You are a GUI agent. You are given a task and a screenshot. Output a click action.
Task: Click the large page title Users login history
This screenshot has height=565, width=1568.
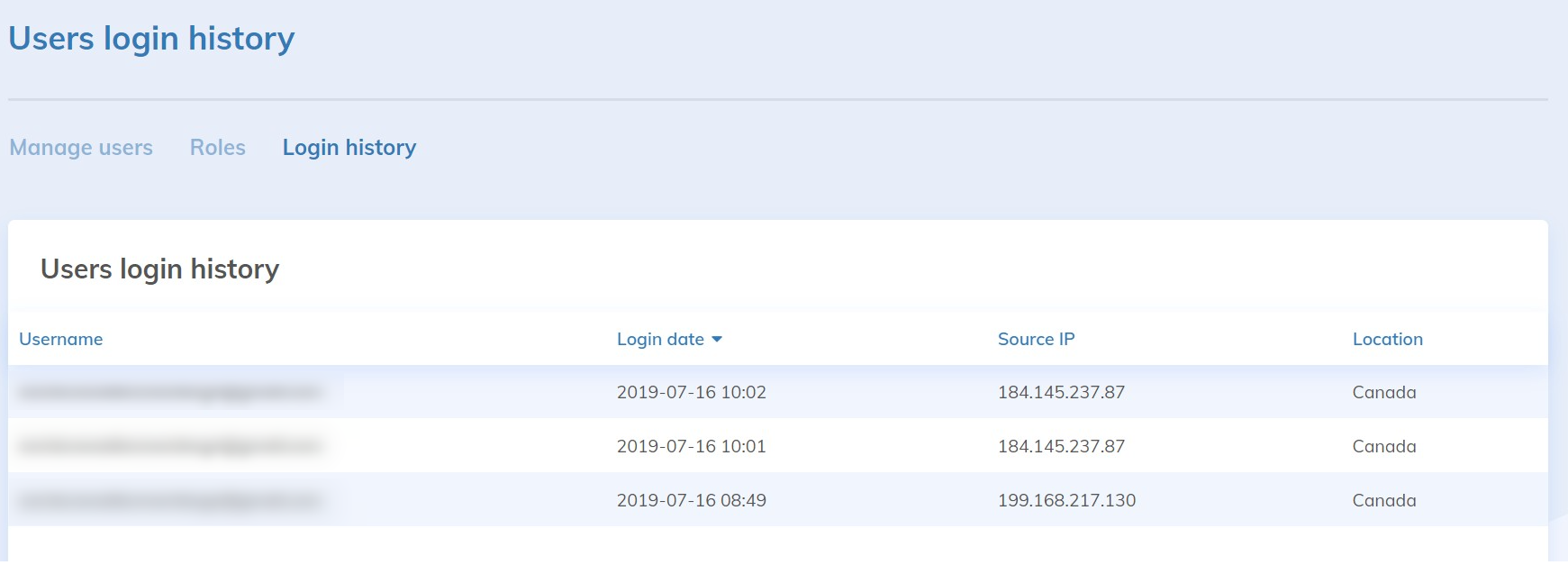tap(151, 39)
